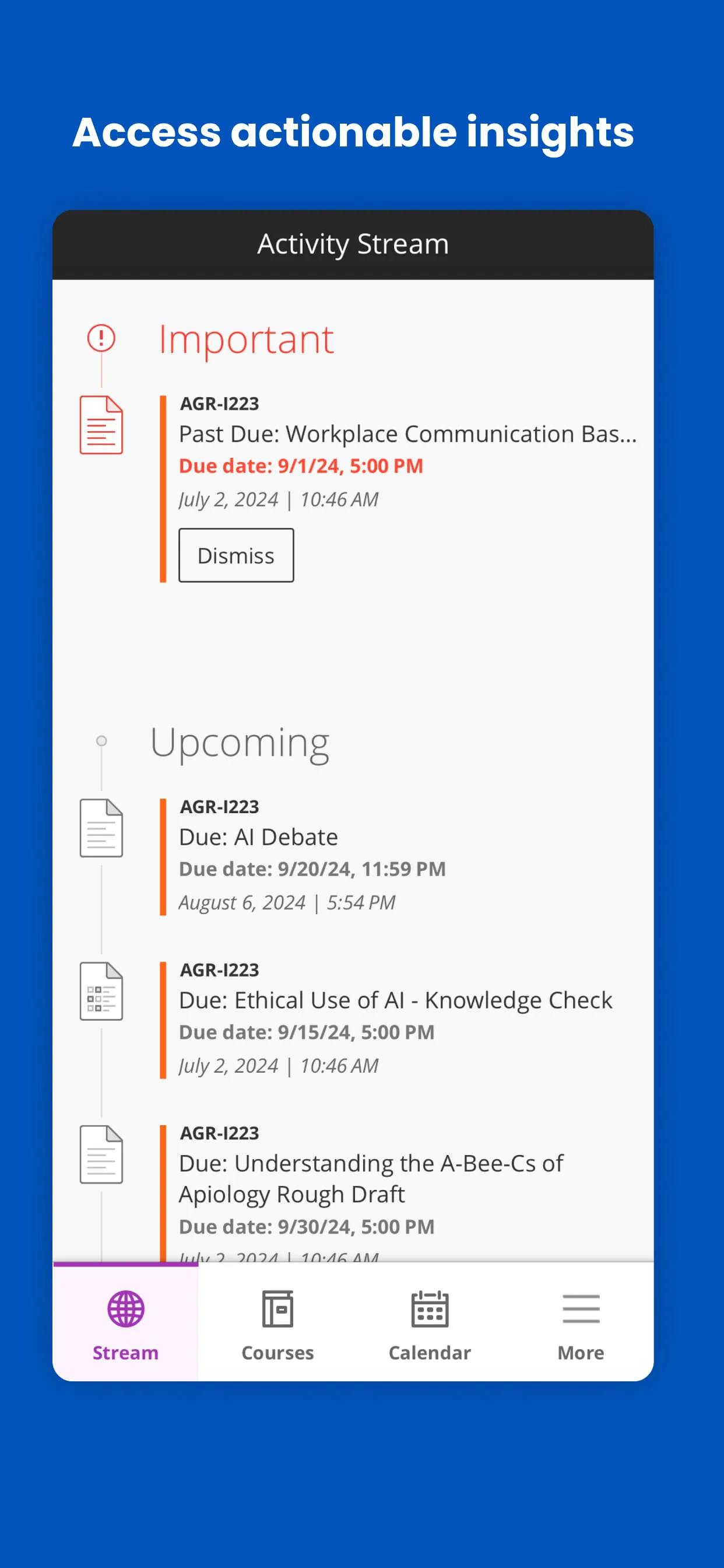The width and height of the screenshot is (724, 1568).
Task: Tap the Activity Stream header title
Action: click(x=353, y=244)
